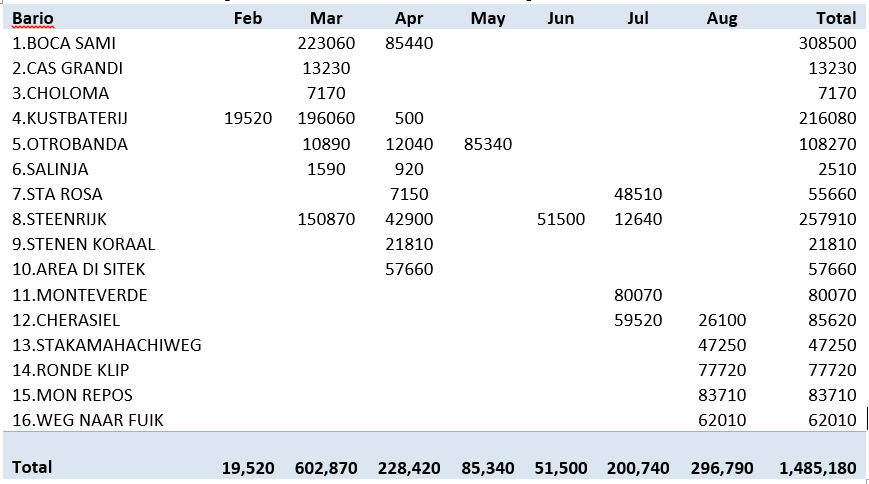Click the 80070 Jul value for Monteverde
The height and width of the screenshot is (484, 869).
(x=638, y=295)
